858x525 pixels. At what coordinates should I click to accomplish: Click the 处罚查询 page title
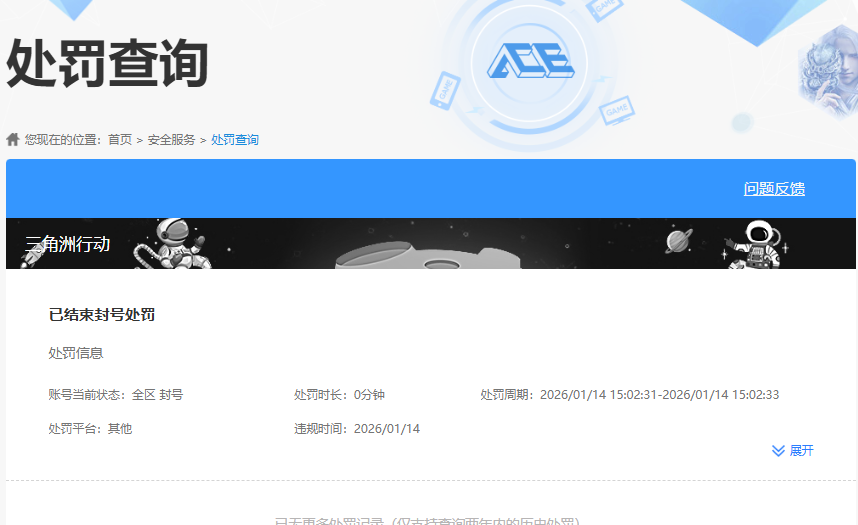tap(107, 64)
